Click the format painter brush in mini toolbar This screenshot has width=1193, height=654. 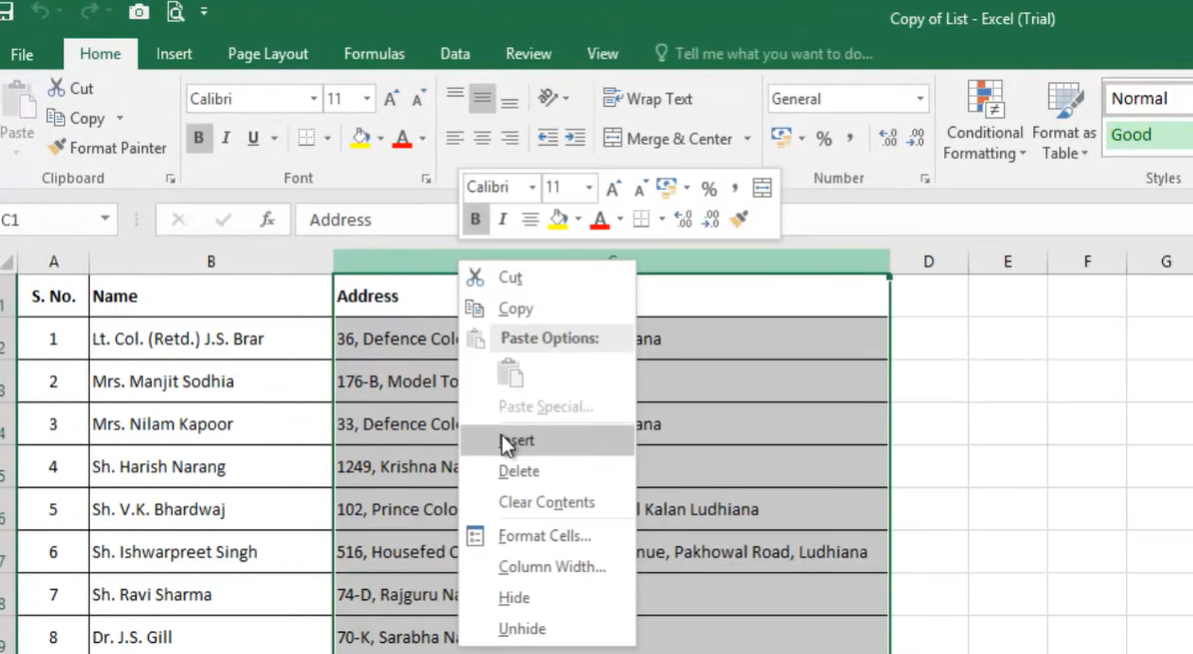[739, 219]
